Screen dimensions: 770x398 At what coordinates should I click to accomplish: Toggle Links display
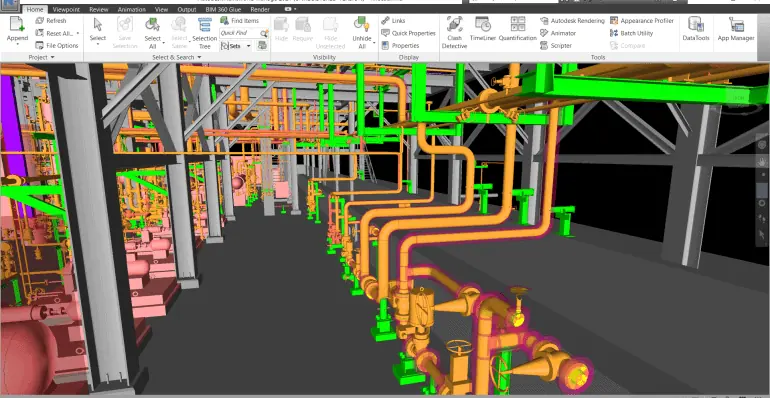pos(393,21)
